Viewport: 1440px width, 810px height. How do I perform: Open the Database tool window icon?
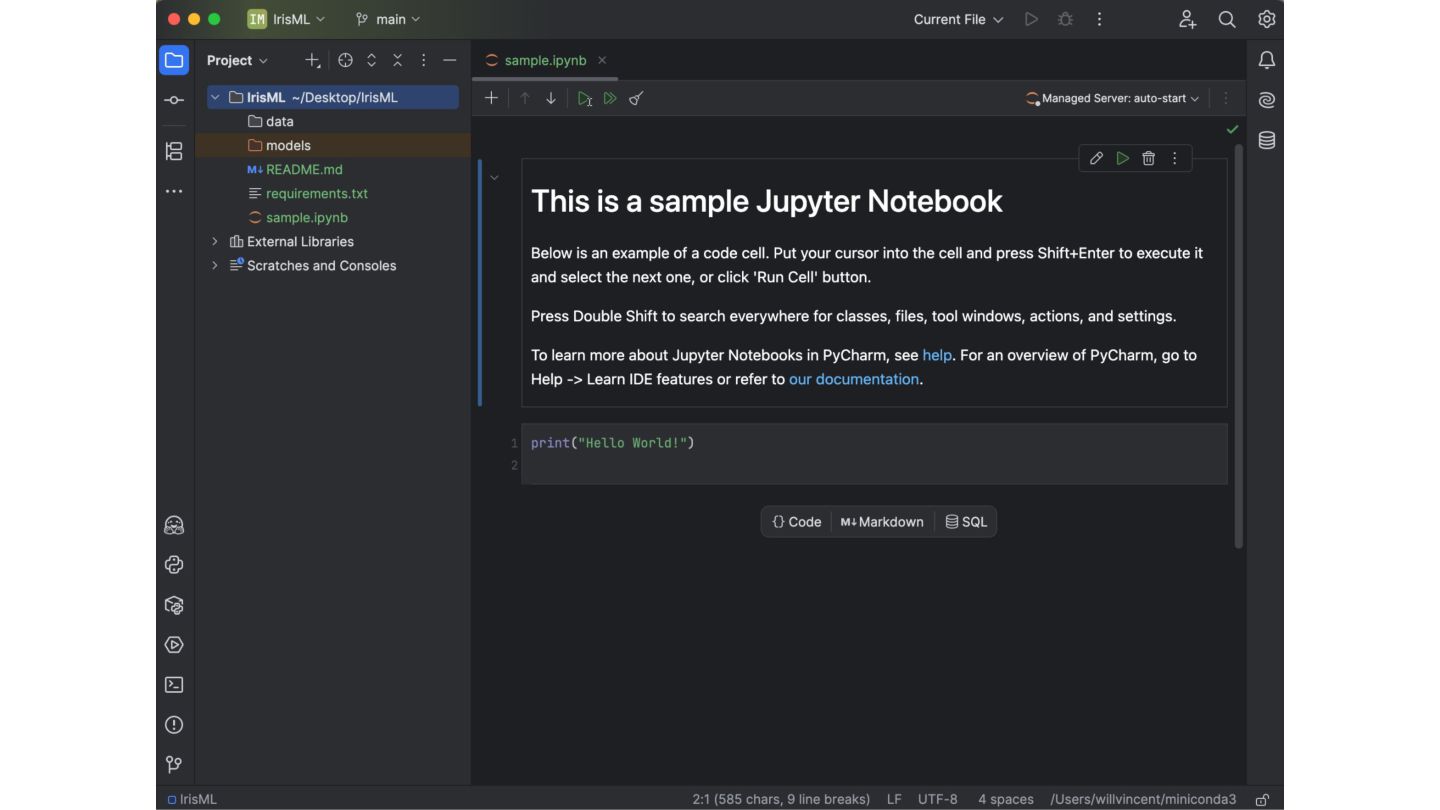pos(1266,140)
